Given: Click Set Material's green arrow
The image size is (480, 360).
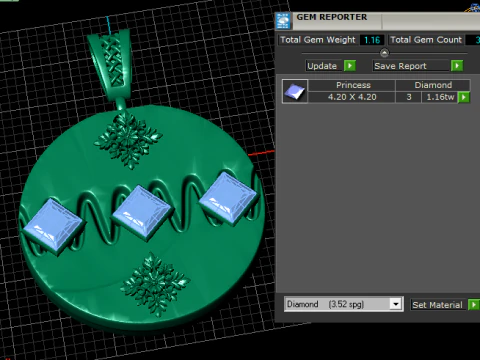Looking at the screenshot, I should coord(473,305).
